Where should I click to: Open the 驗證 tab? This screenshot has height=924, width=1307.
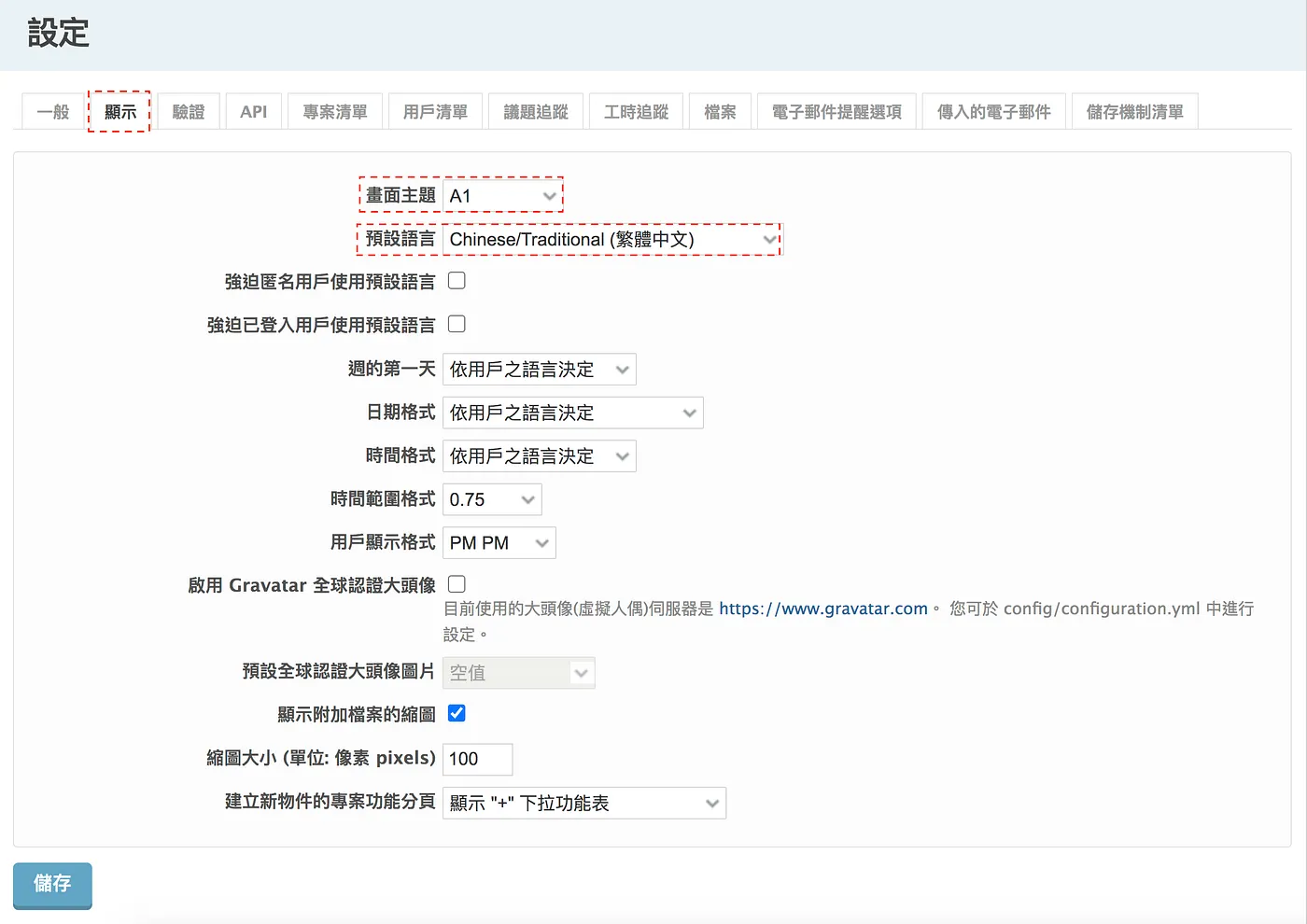(189, 112)
